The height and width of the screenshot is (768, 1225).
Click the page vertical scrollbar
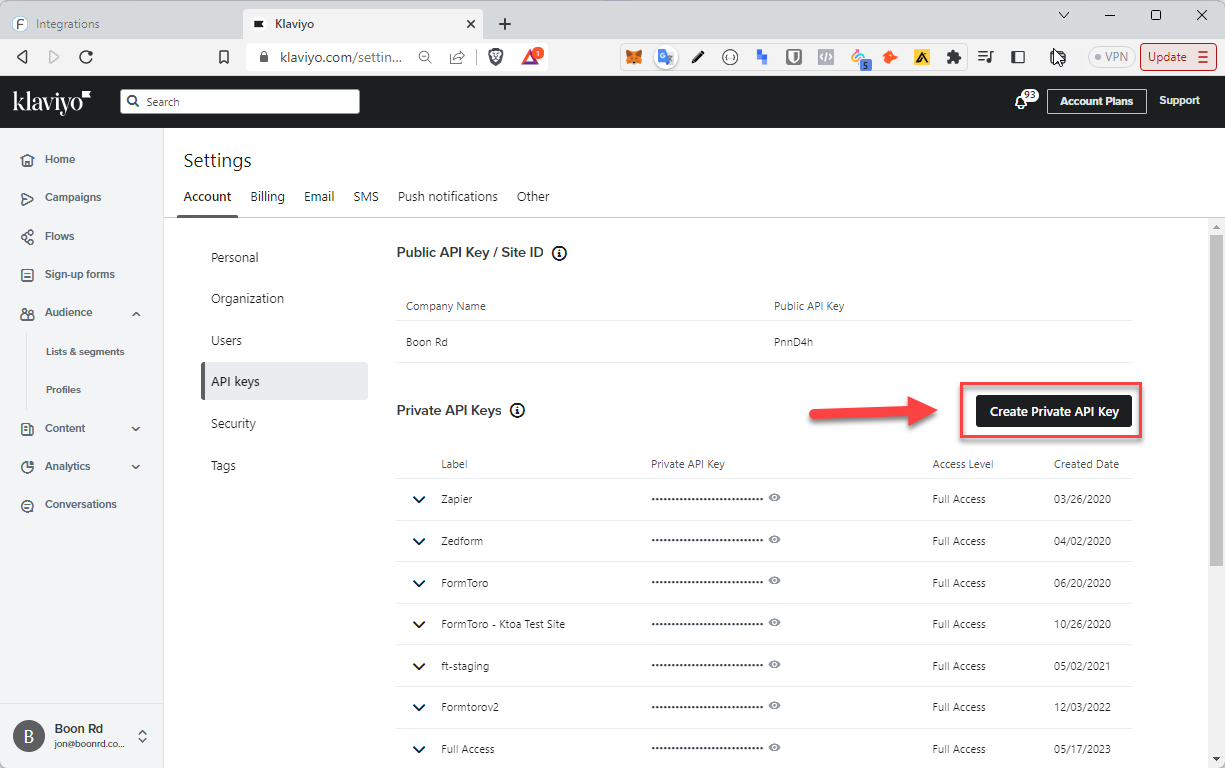pos(1216,400)
